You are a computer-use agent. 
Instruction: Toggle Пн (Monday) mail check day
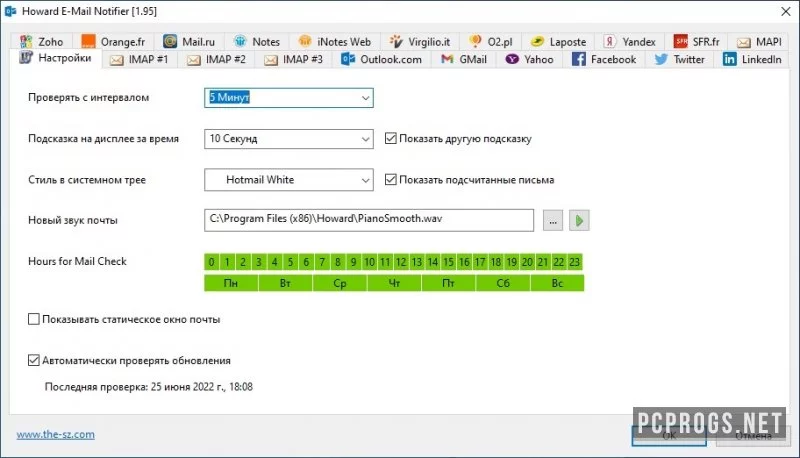(231, 283)
